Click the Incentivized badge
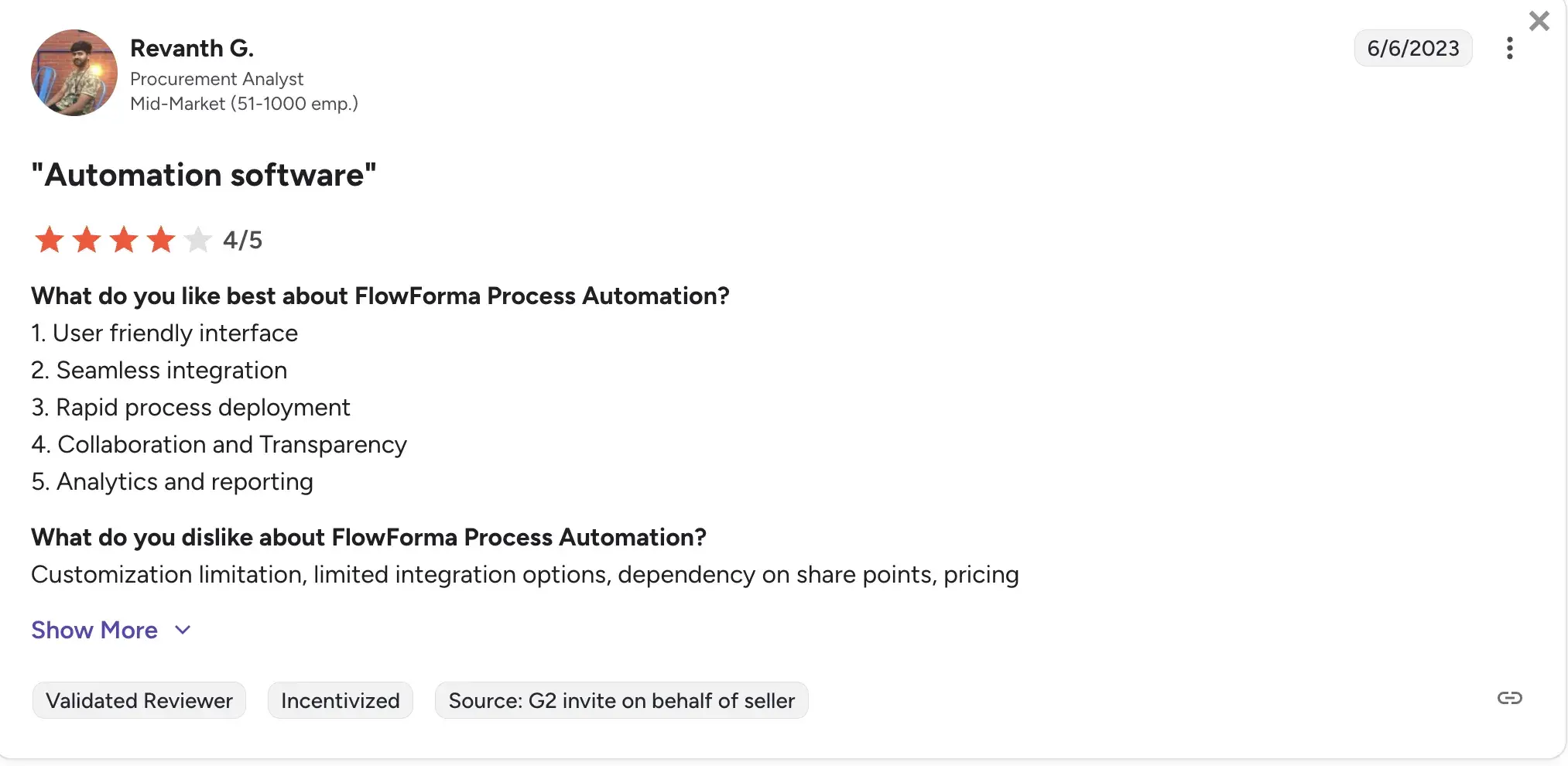 [340, 699]
